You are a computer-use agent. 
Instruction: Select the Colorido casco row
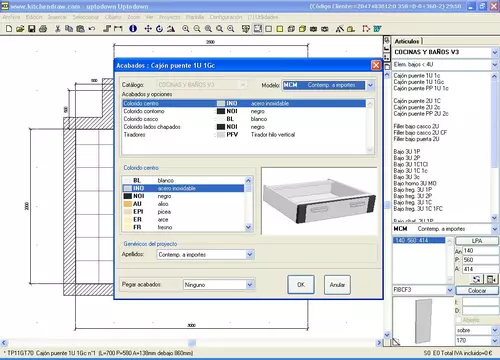[244, 119]
